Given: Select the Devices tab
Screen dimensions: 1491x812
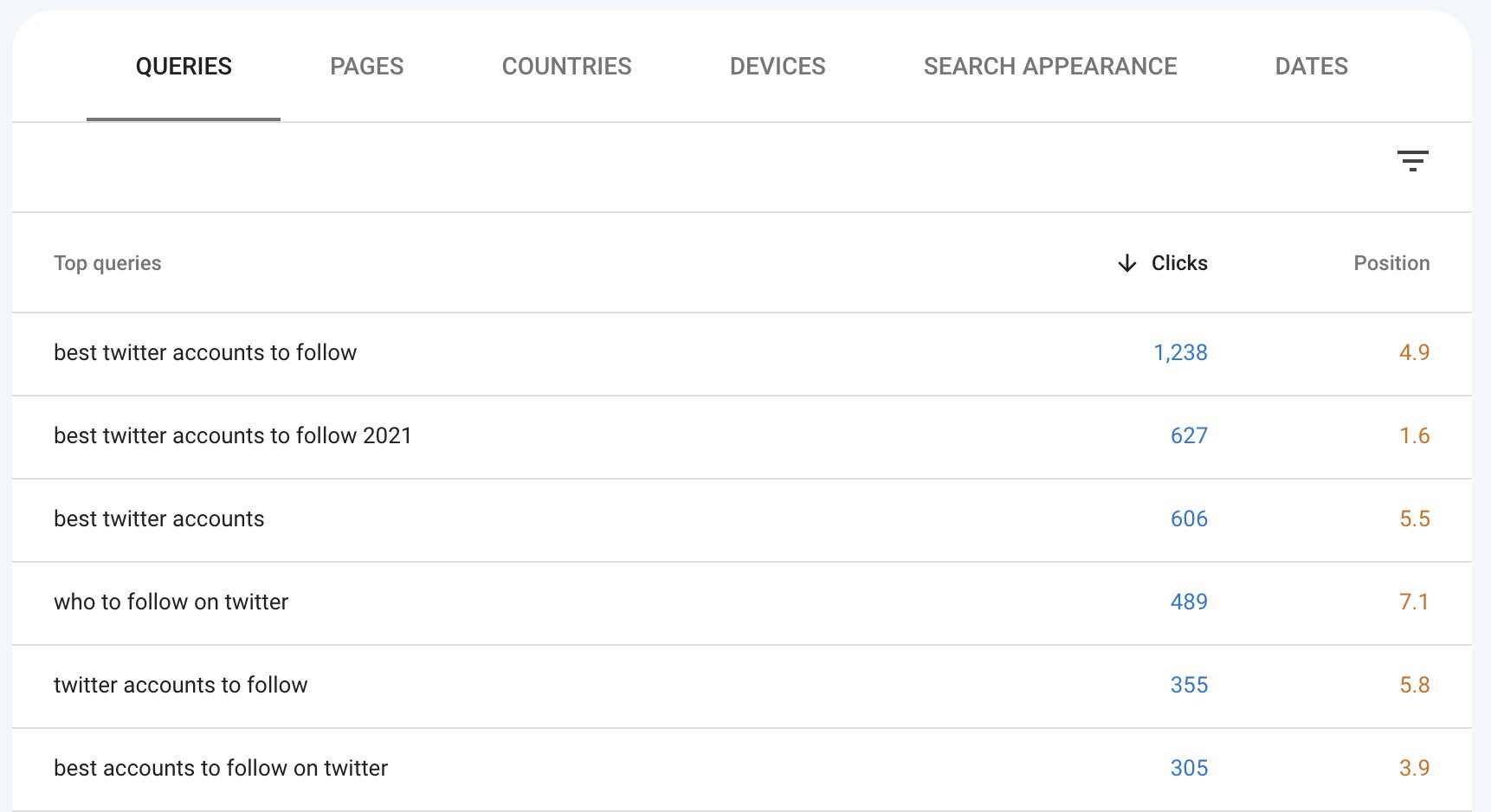Looking at the screenshot, I should point(778,67).
